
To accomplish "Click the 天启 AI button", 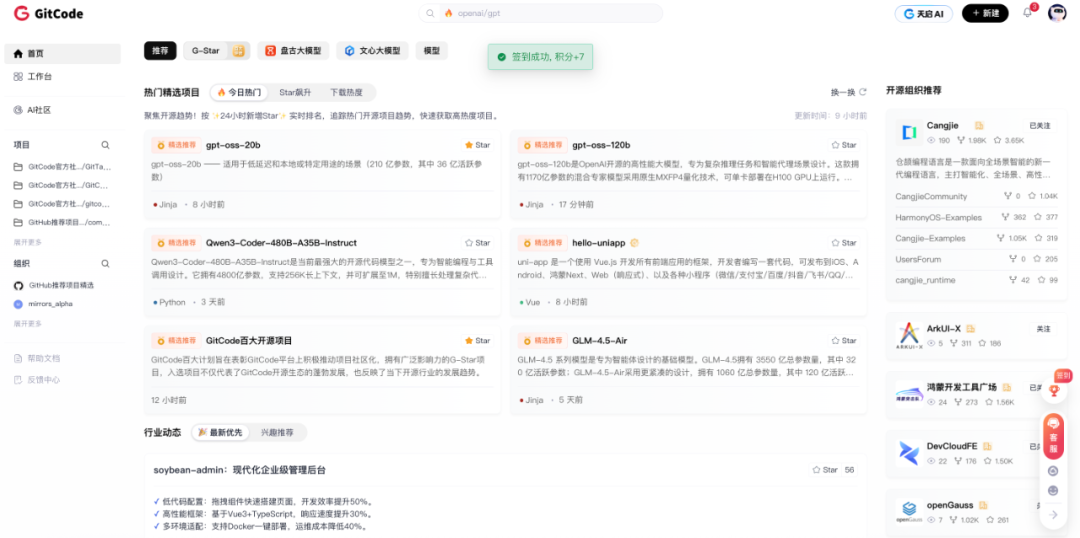I will (x=924, y=13).
